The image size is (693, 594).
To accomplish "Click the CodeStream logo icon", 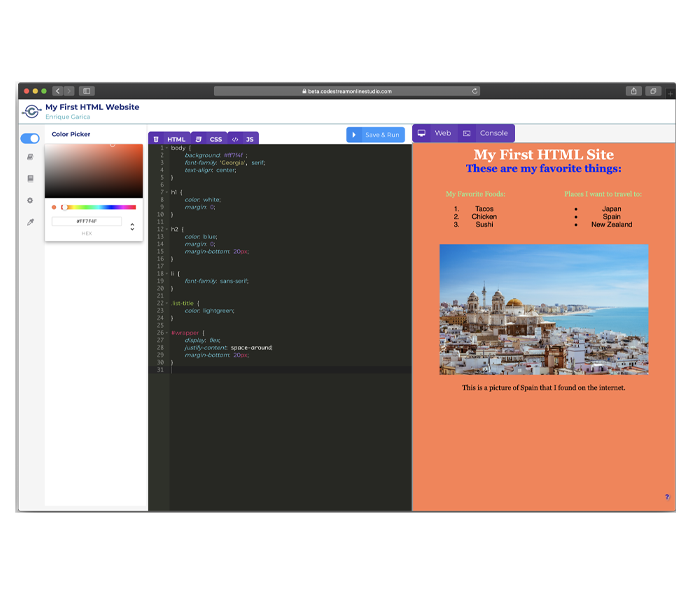I will [x=32, y=111].
